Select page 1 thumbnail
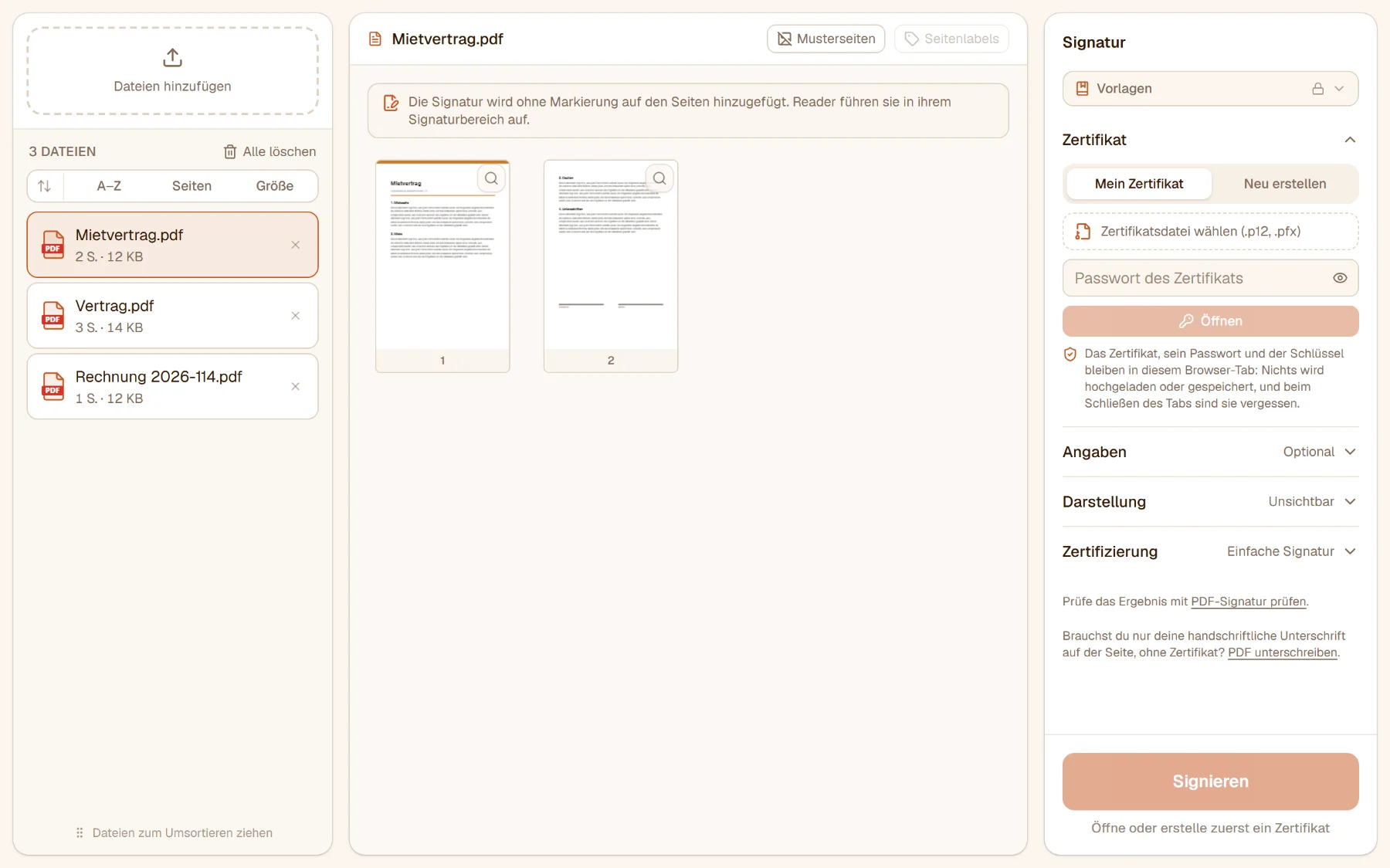This screenshot has height=868, width=1390. pos(442,266)
